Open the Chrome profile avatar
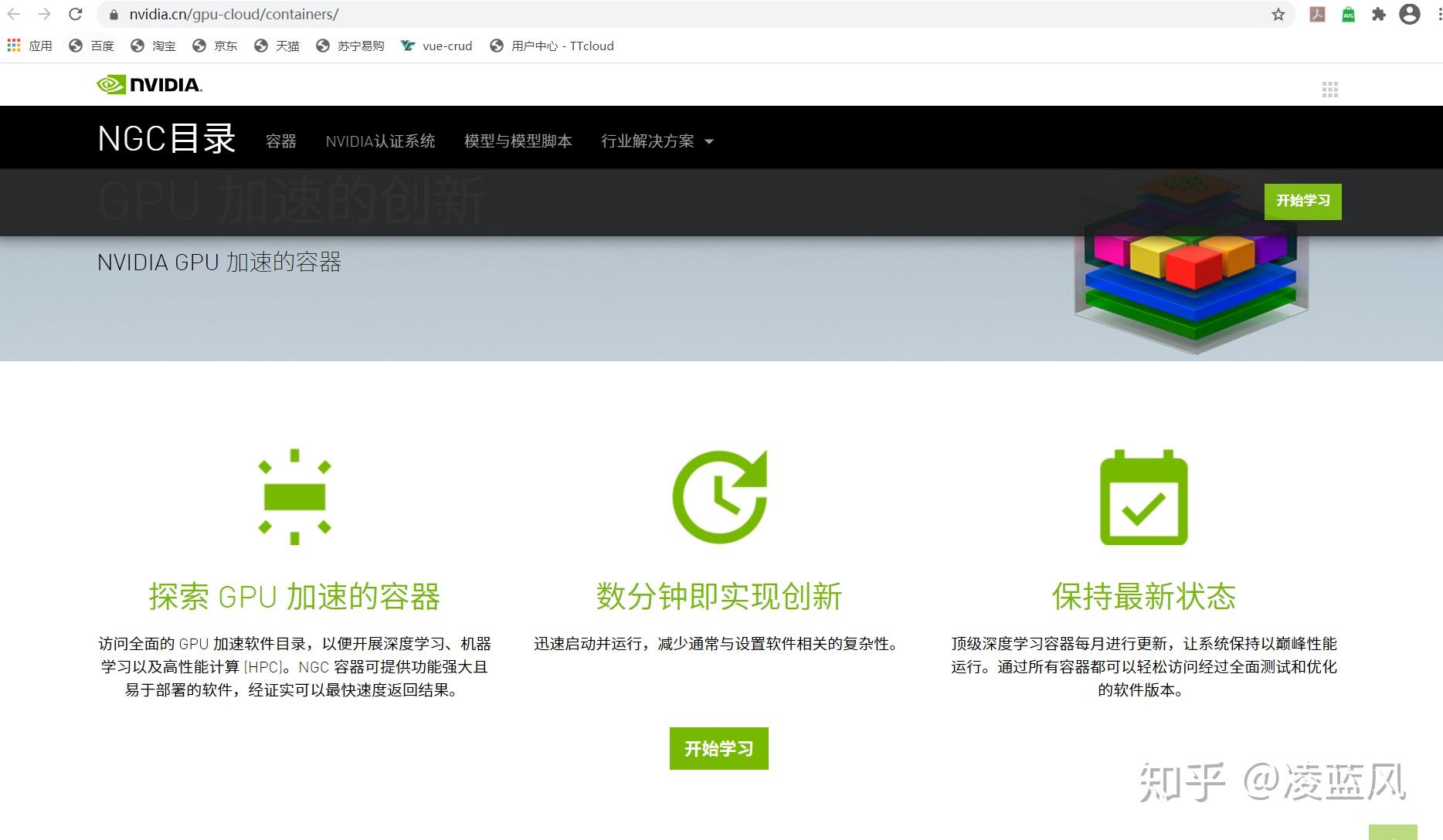 pyautogui.click(x=1408, y=14)
